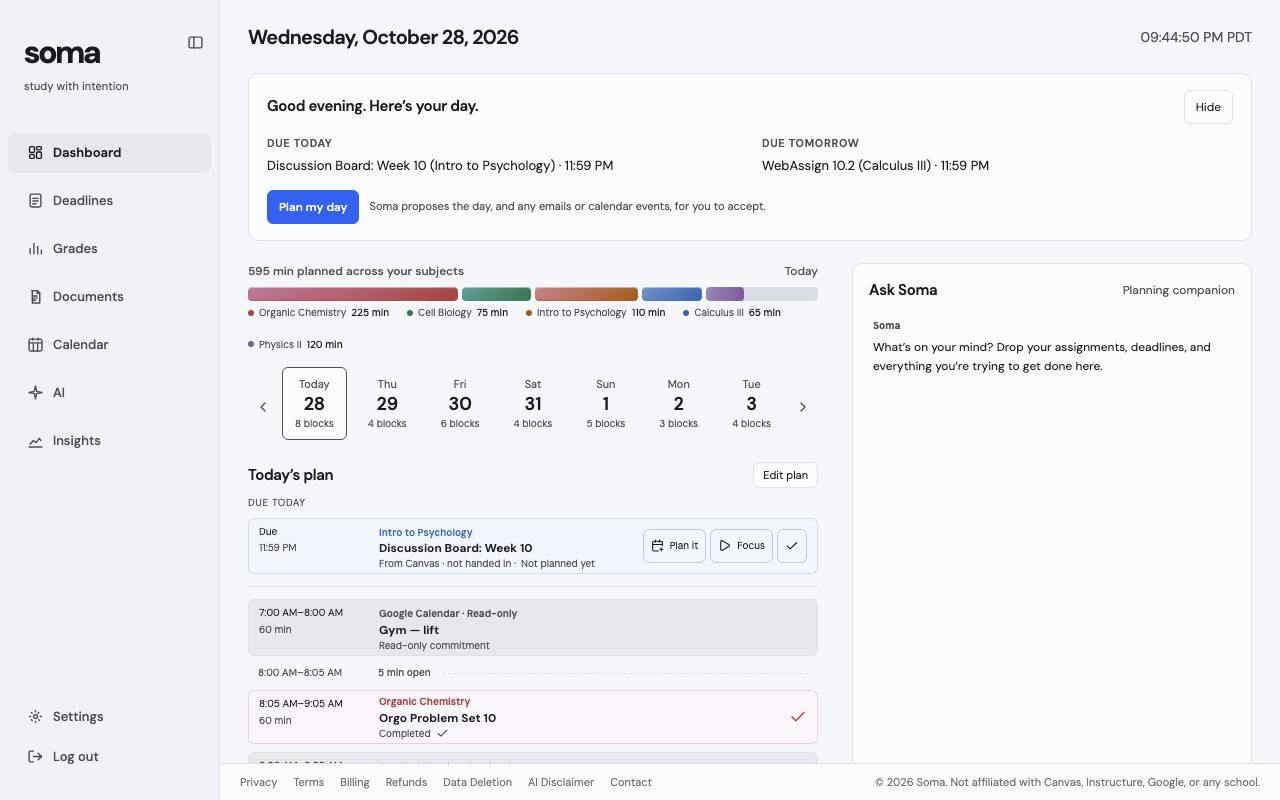Image resolution: width=1280 pixels, height=800 pixels.
Task: Select the Sun 1 day tab
Action: pyautogui.click(x=606, y=403)
